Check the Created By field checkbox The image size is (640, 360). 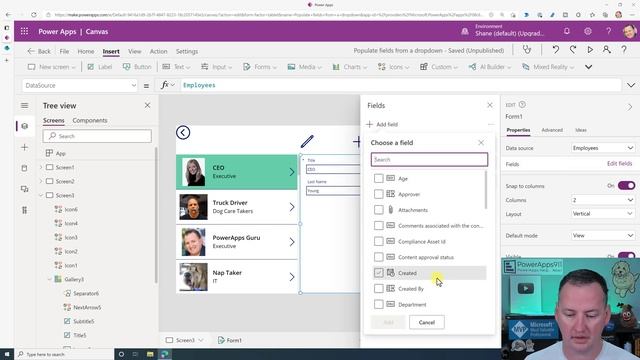(378, 289)
